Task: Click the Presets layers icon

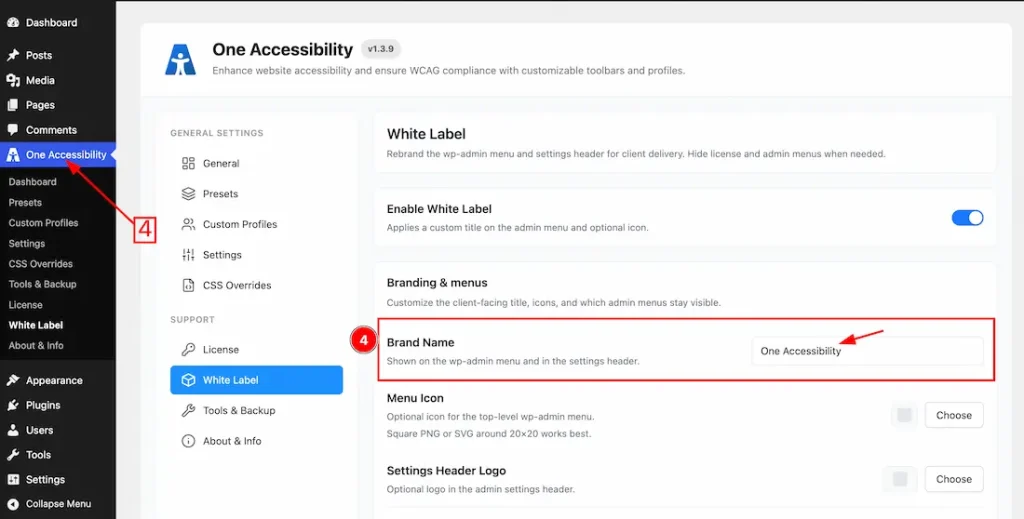Action: pos(188,194)
